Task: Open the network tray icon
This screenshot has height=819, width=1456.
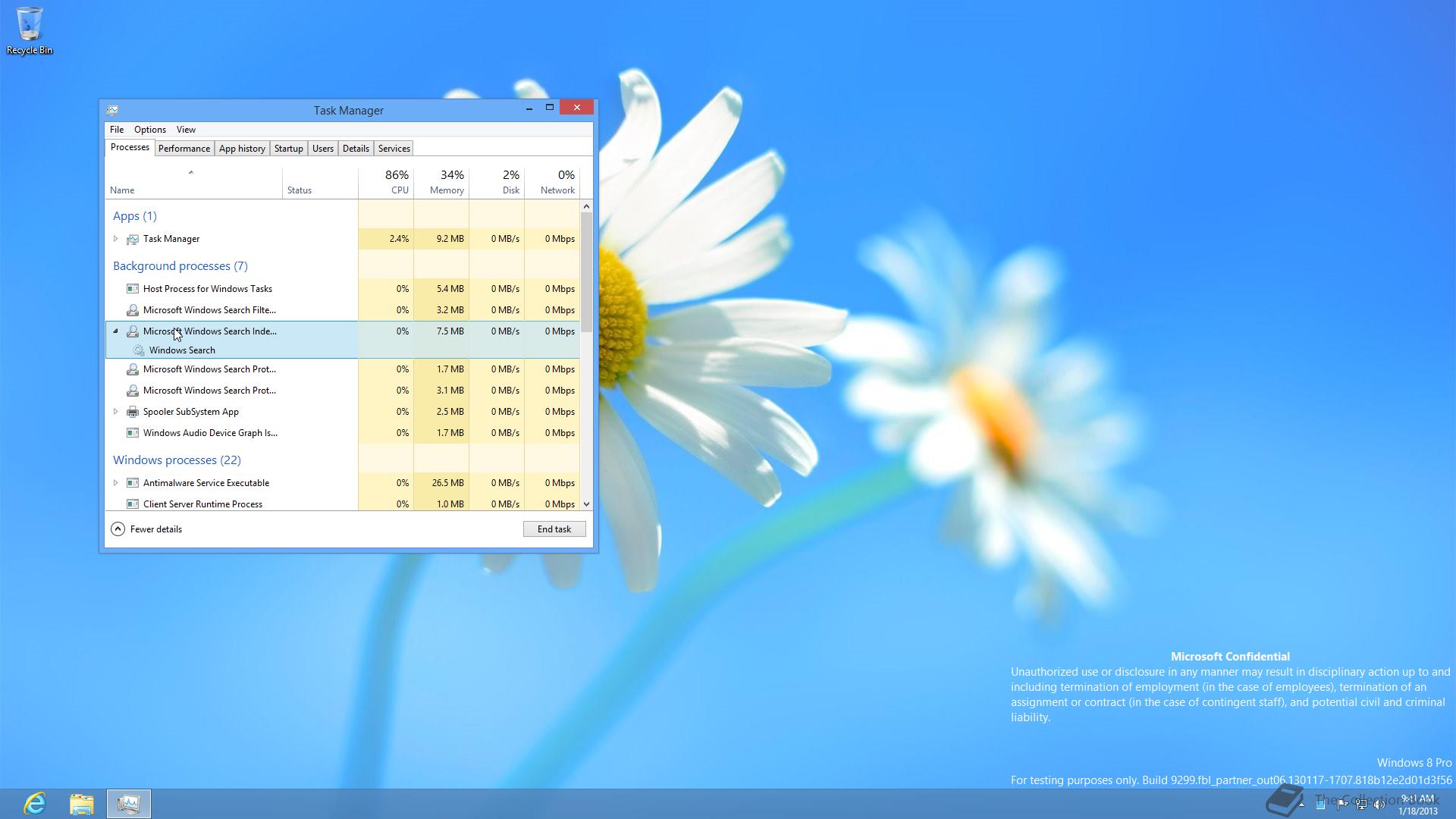Action: [x=1361, y=804]
